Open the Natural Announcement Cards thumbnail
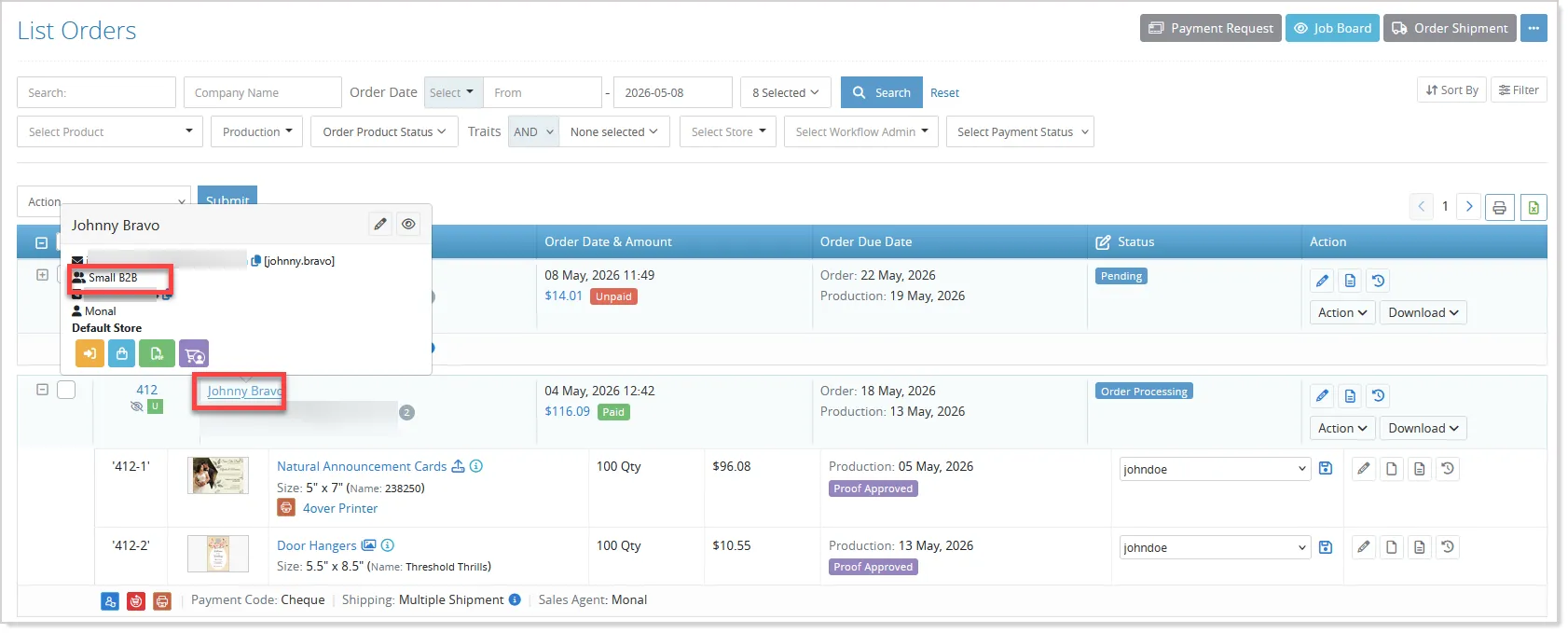Screen dimensions: 1568x633 click(x=218, y=475)
